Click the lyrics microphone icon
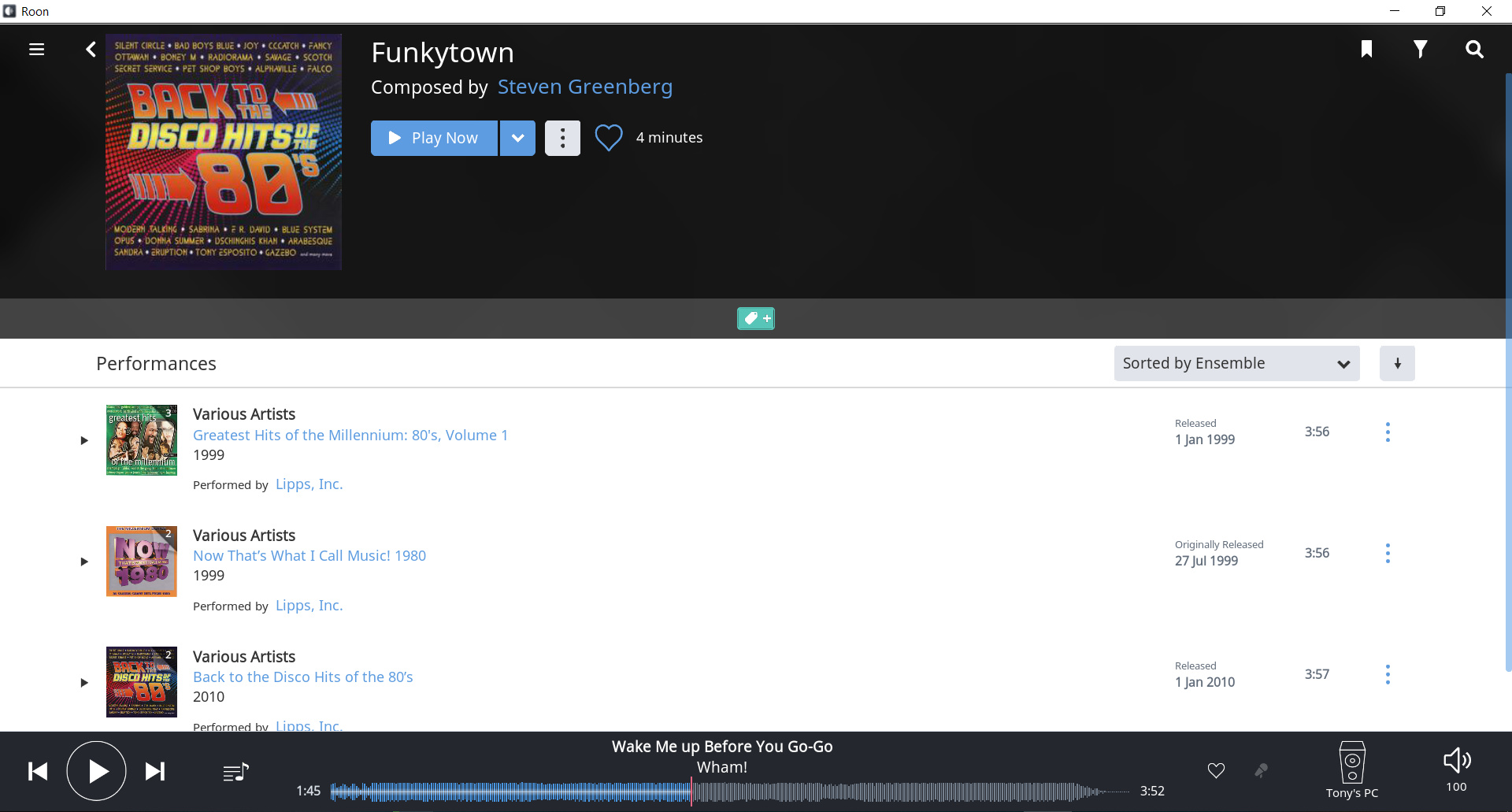 pyautogui.click(x=1261, y=770)
